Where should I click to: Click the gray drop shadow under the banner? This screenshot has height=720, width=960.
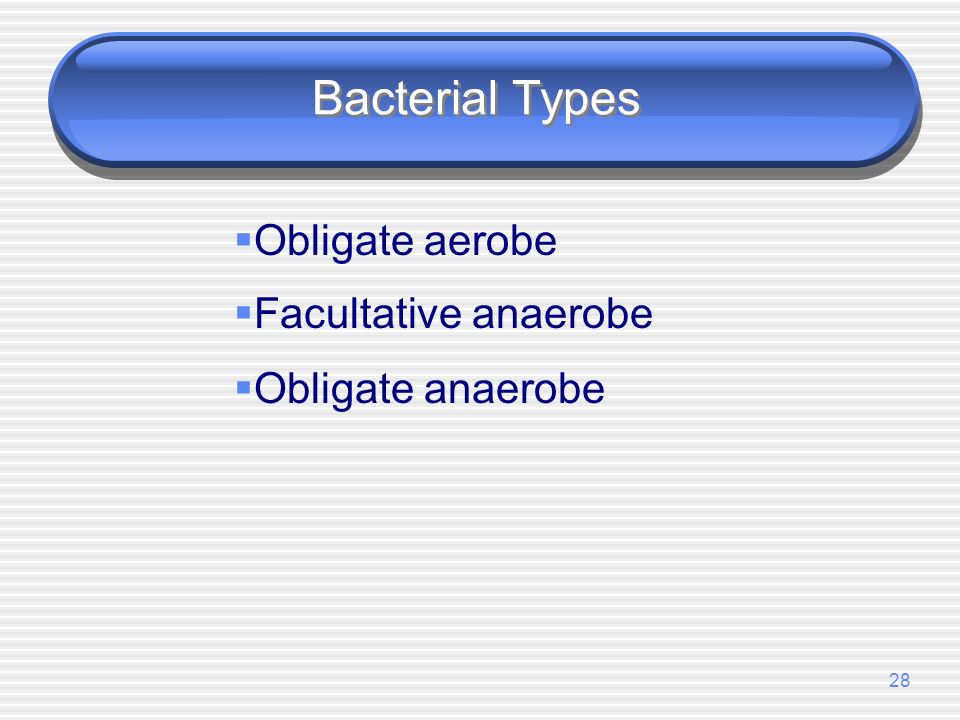[484, 173]
